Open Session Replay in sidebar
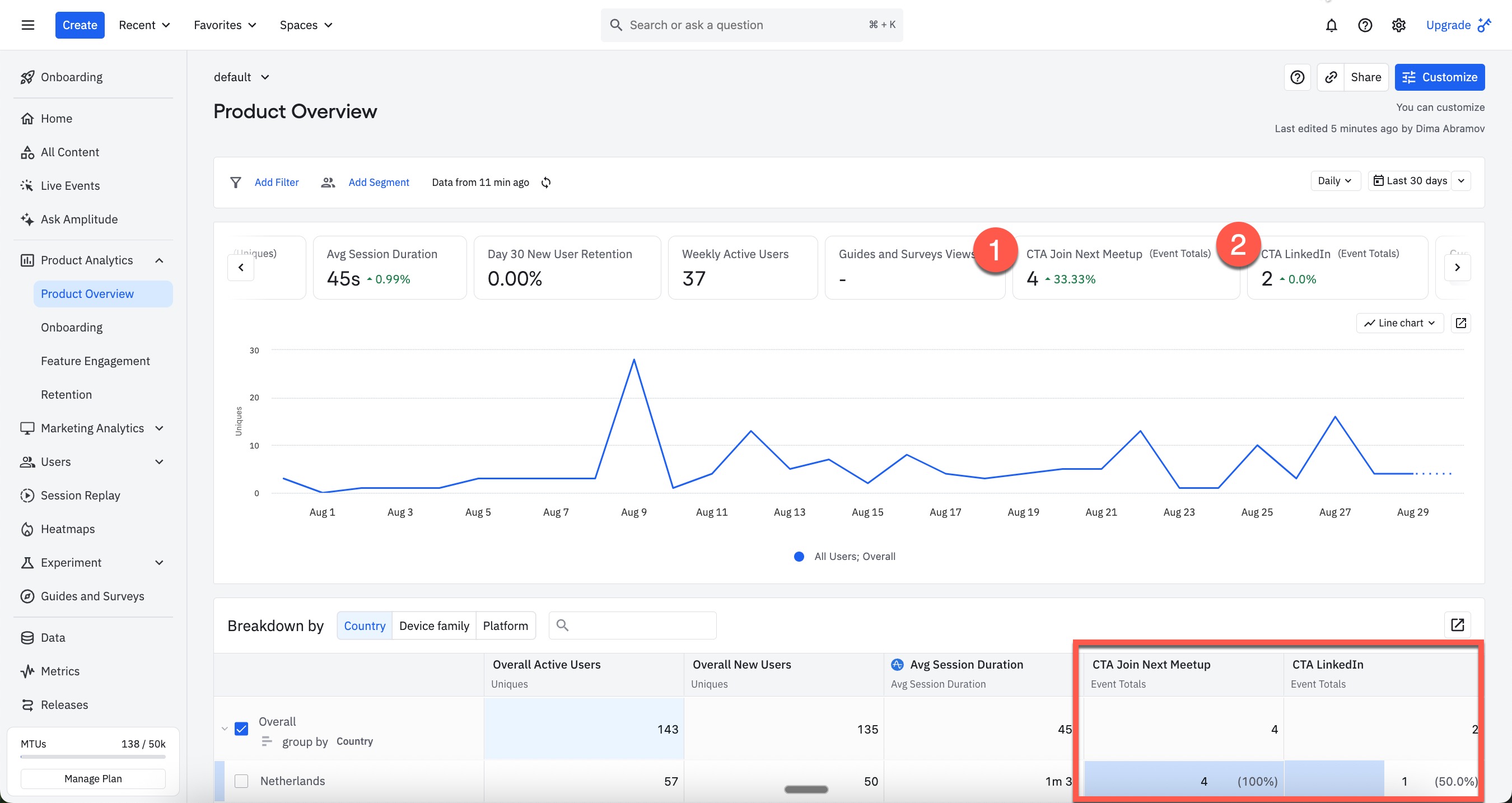 pos(81,496)
